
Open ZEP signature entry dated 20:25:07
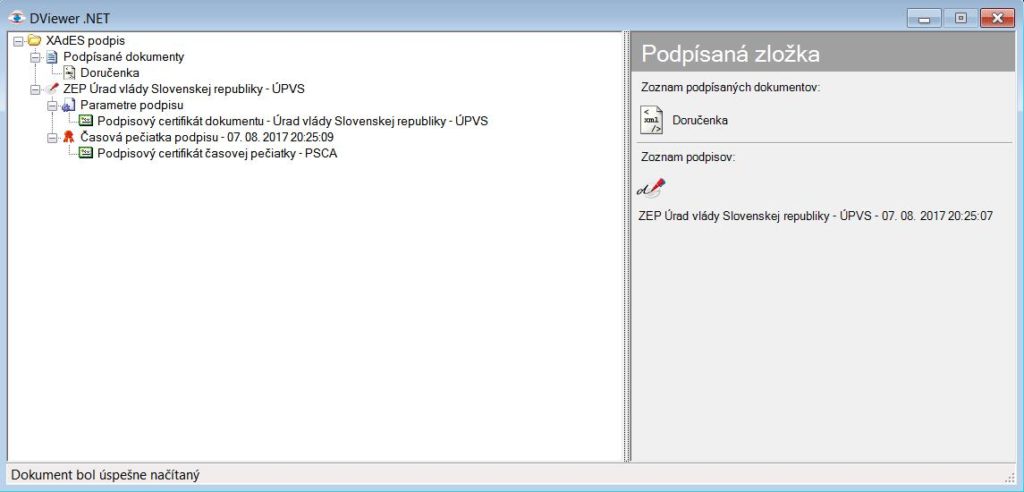point(816,216)
